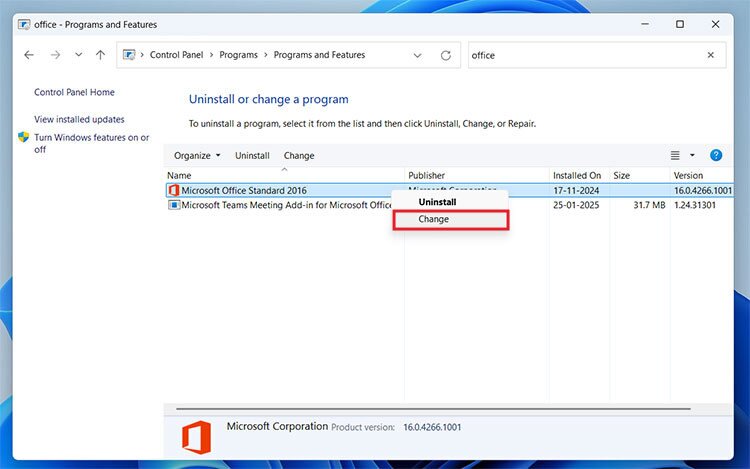750x469 pixels.
Task: Clear the search box with X
Action: point(711,55)
